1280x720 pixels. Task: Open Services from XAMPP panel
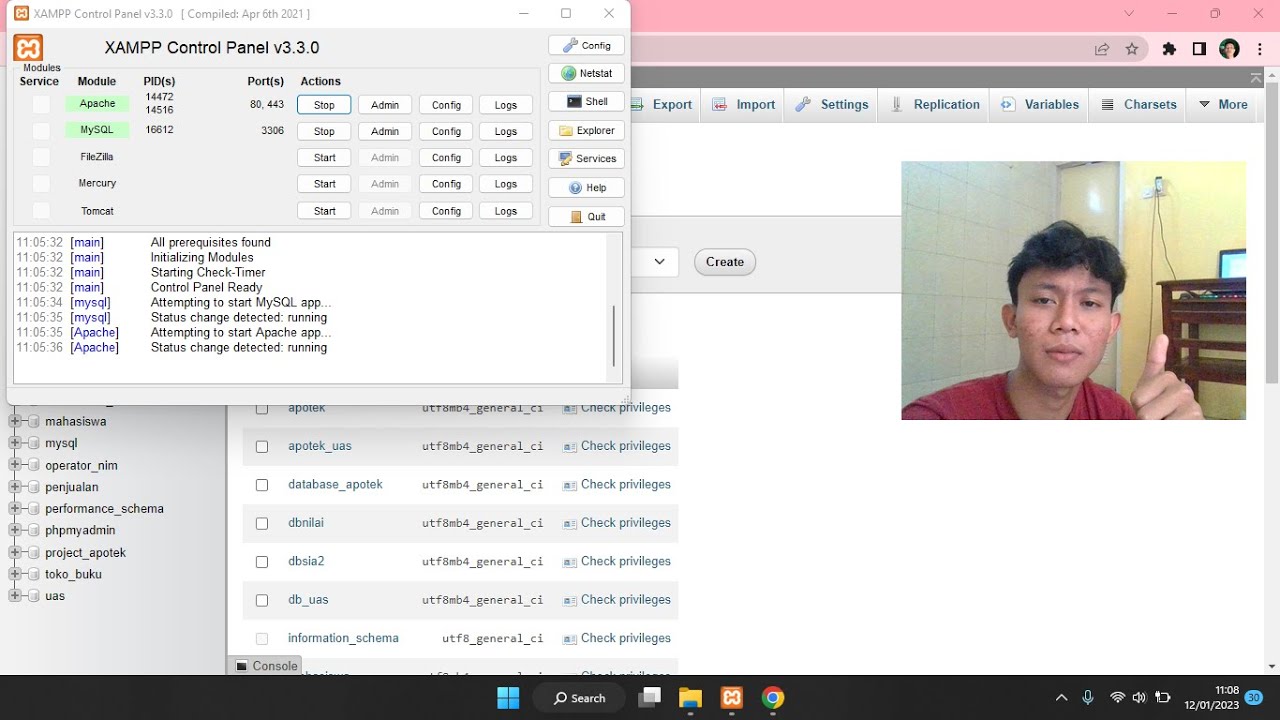pos(587,158)
